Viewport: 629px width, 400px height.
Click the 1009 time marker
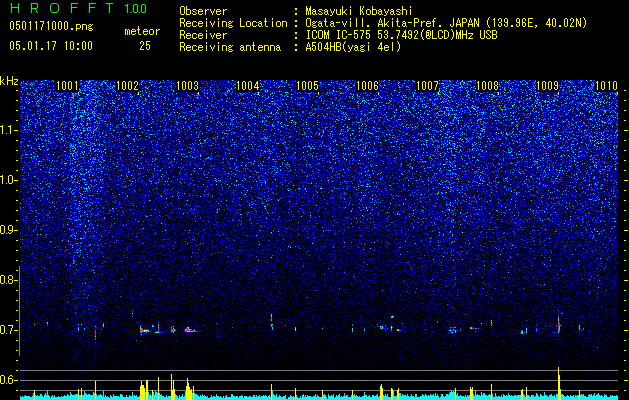tap(548, 85)
